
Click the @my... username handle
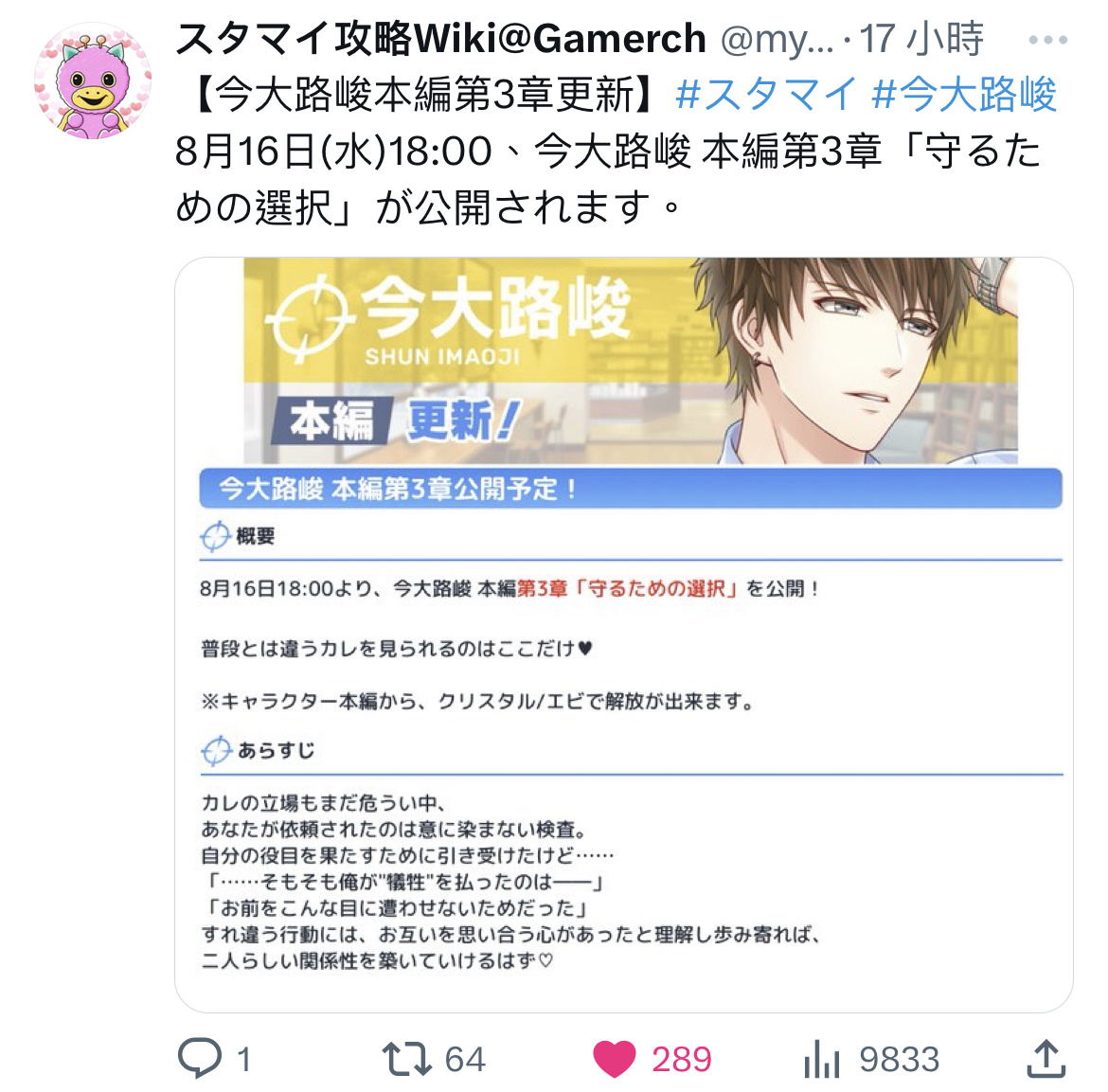pyautogui.click(x=777, y=40)
